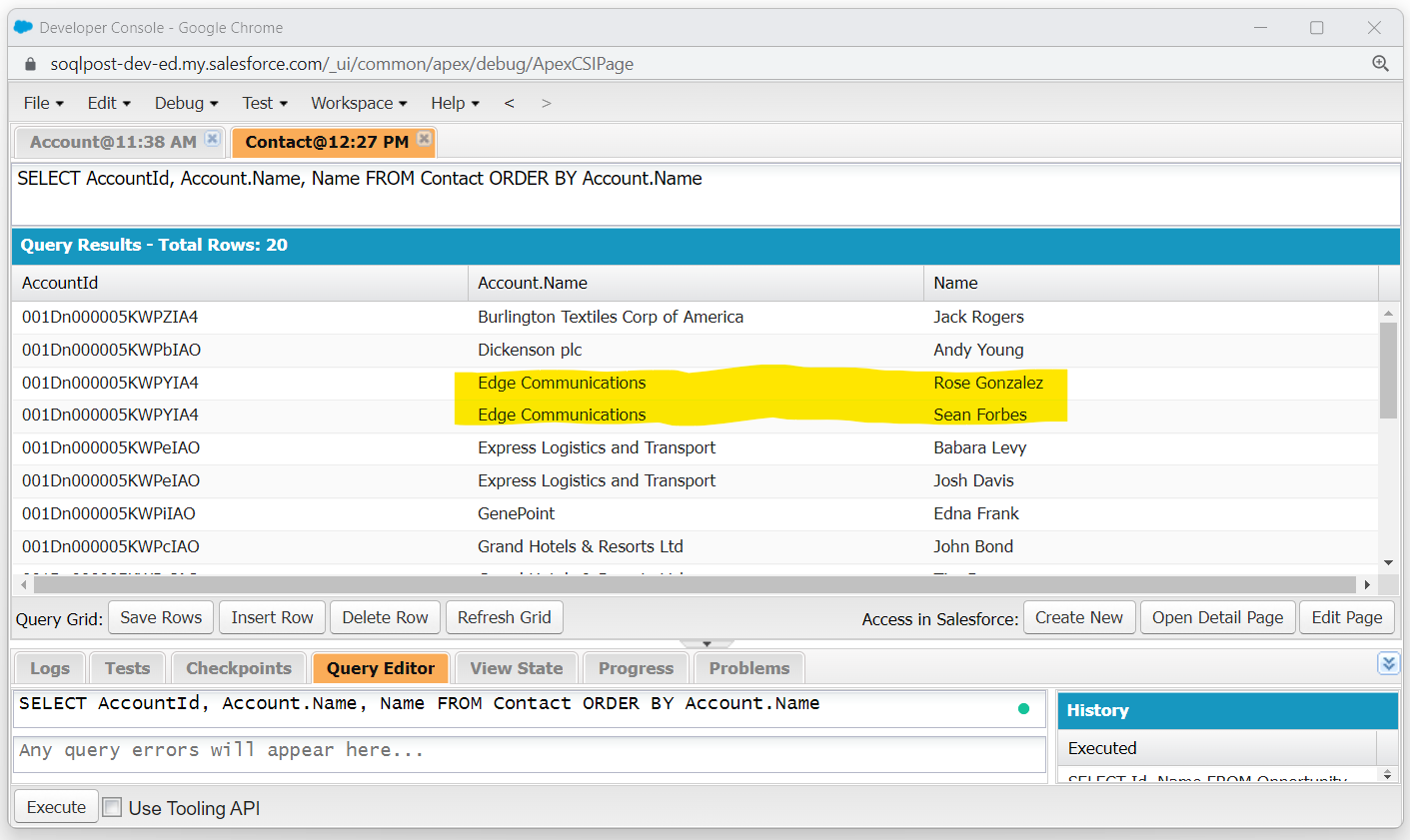Viewport: 1410px width, 840px height.
Task: Open the Debug menu
Action: (x=186, y=103)
